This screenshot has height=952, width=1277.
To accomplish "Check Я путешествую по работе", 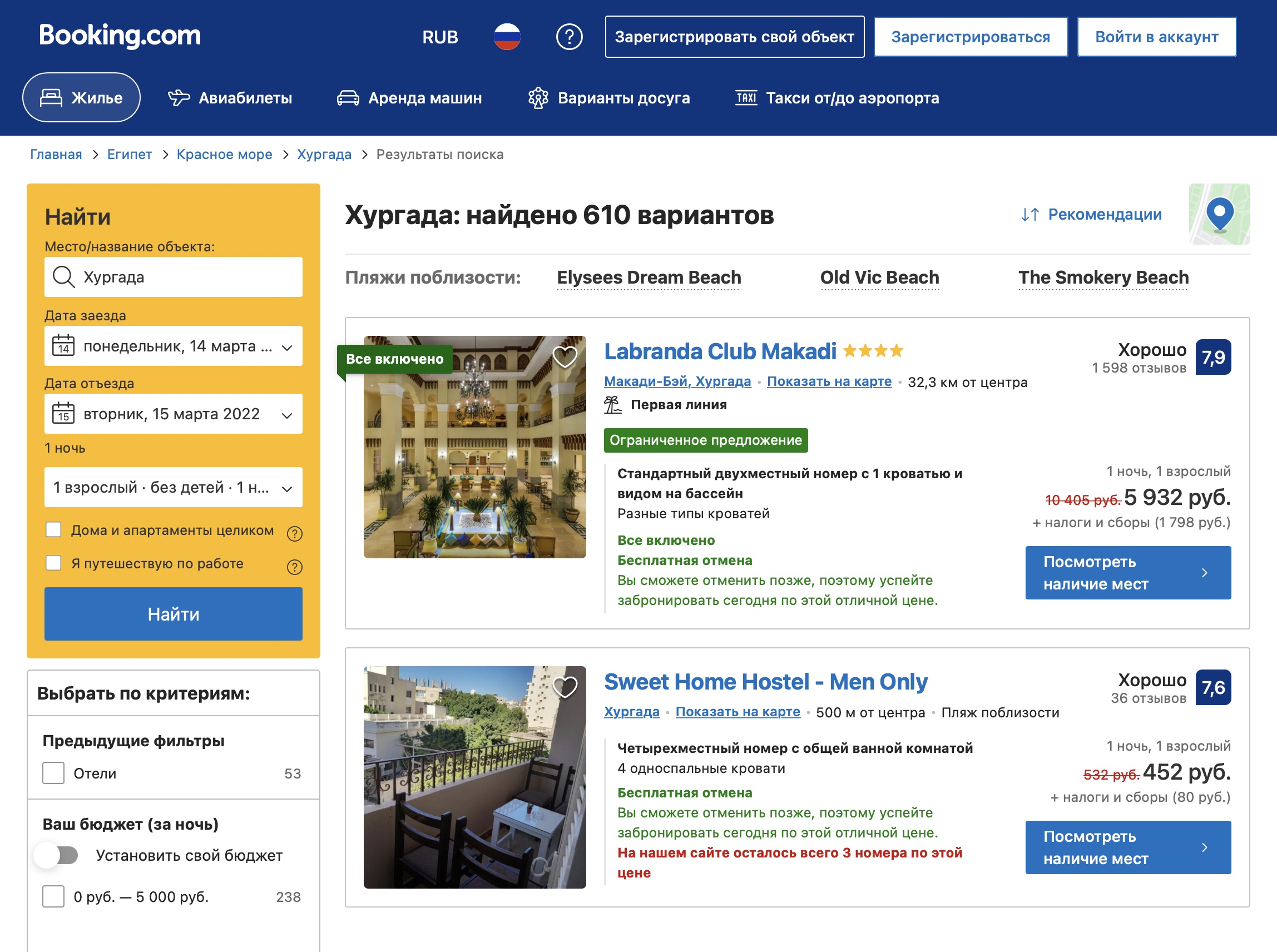I will (53, 563).
